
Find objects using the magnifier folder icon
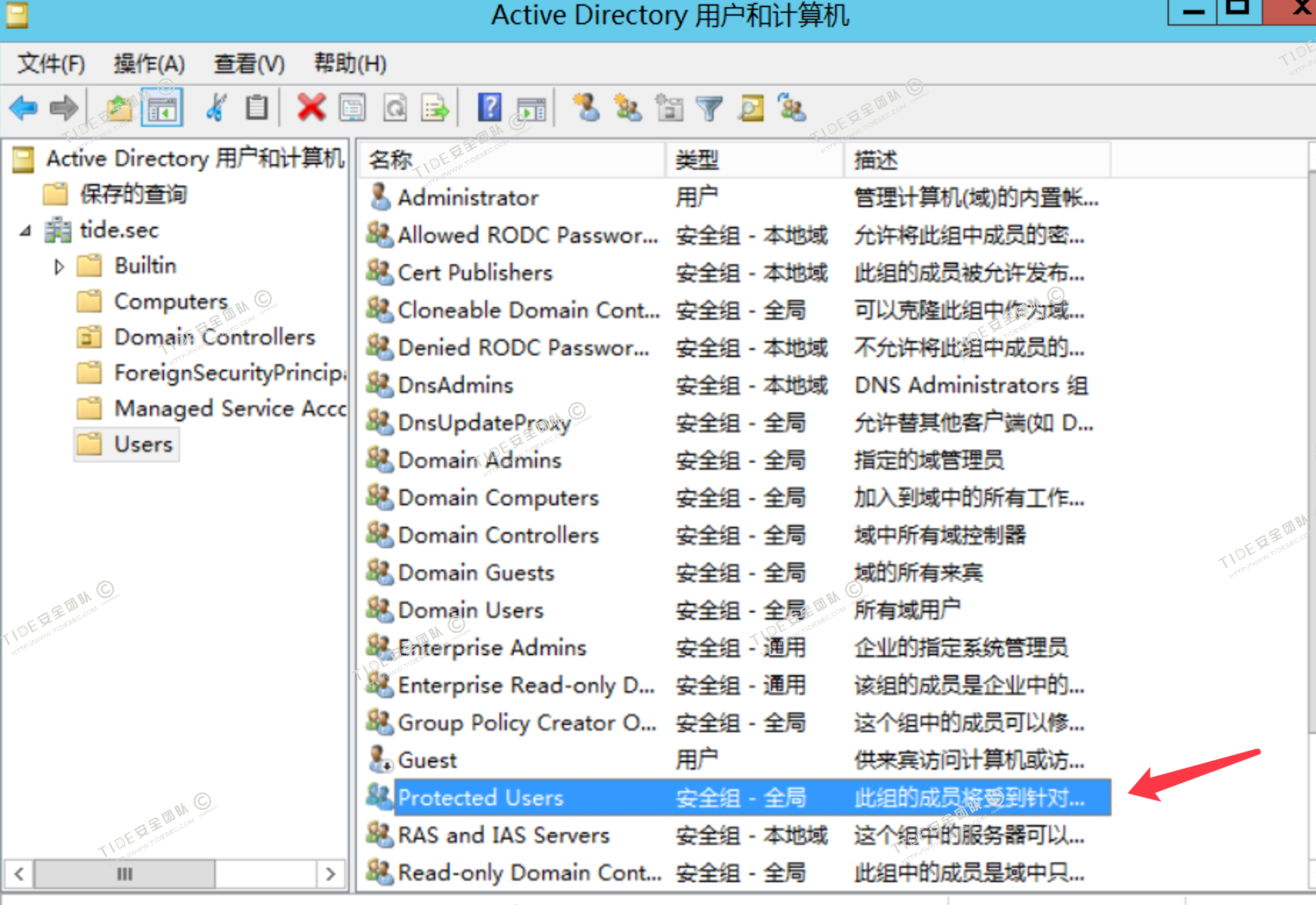click(x=749, y=108)
